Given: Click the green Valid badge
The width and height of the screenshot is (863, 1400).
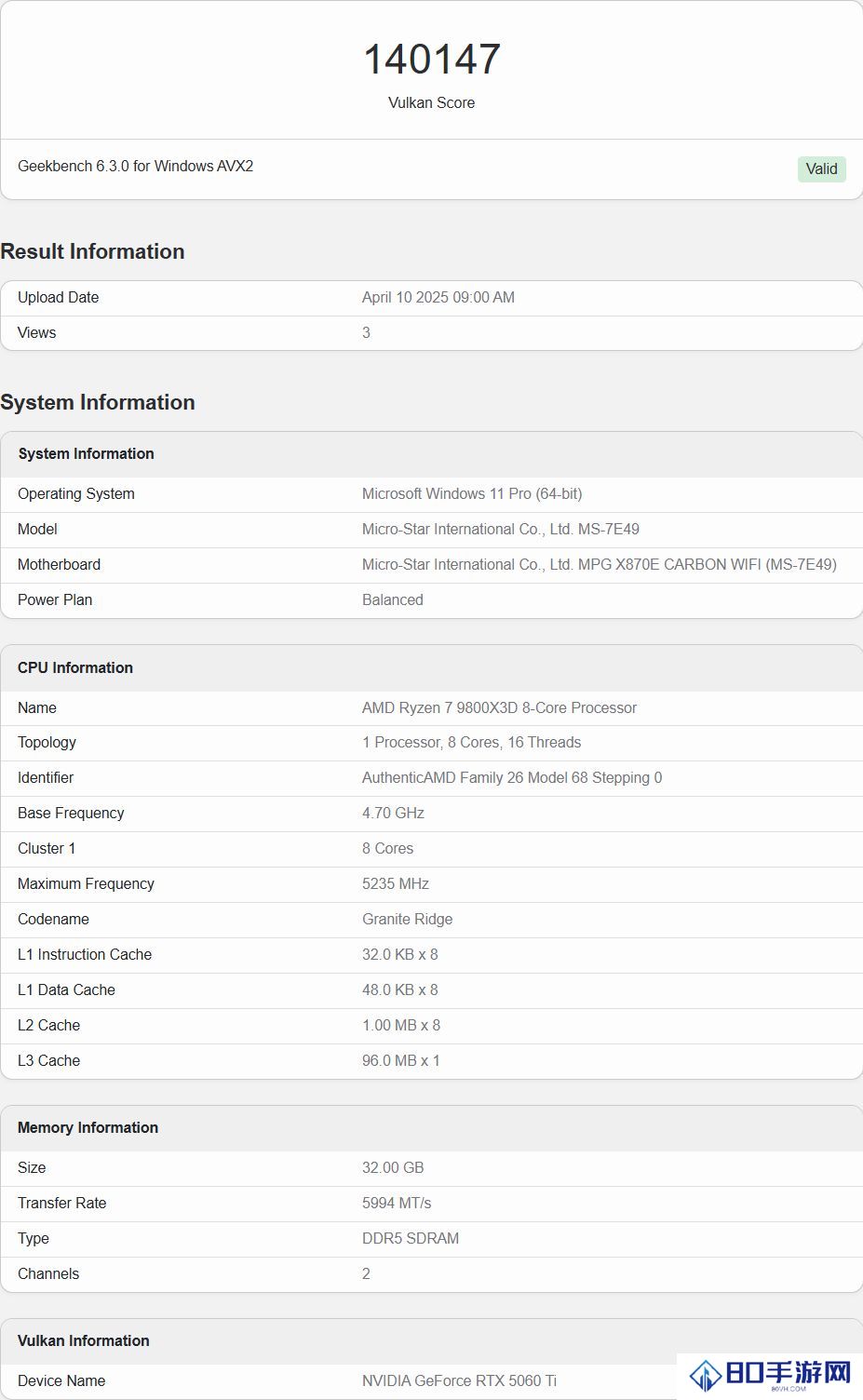Looking at the screenshot, I should click(x=821, y=168).
